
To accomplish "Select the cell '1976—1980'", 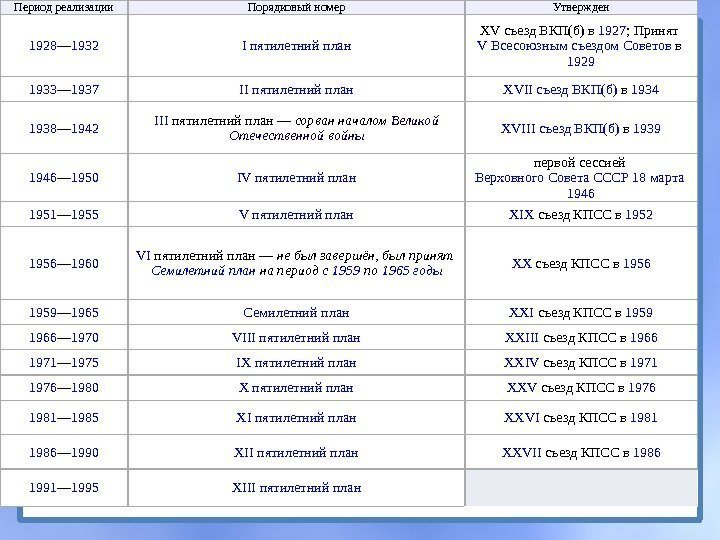I will 64,388.
